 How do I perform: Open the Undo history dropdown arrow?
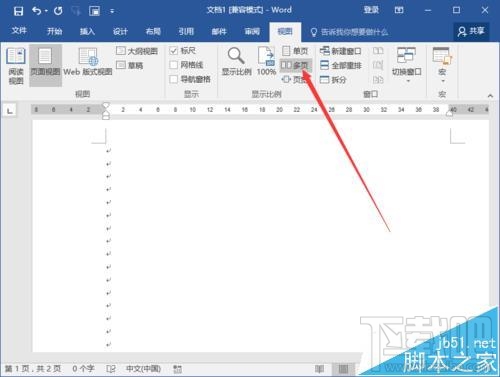coord(46,11)
